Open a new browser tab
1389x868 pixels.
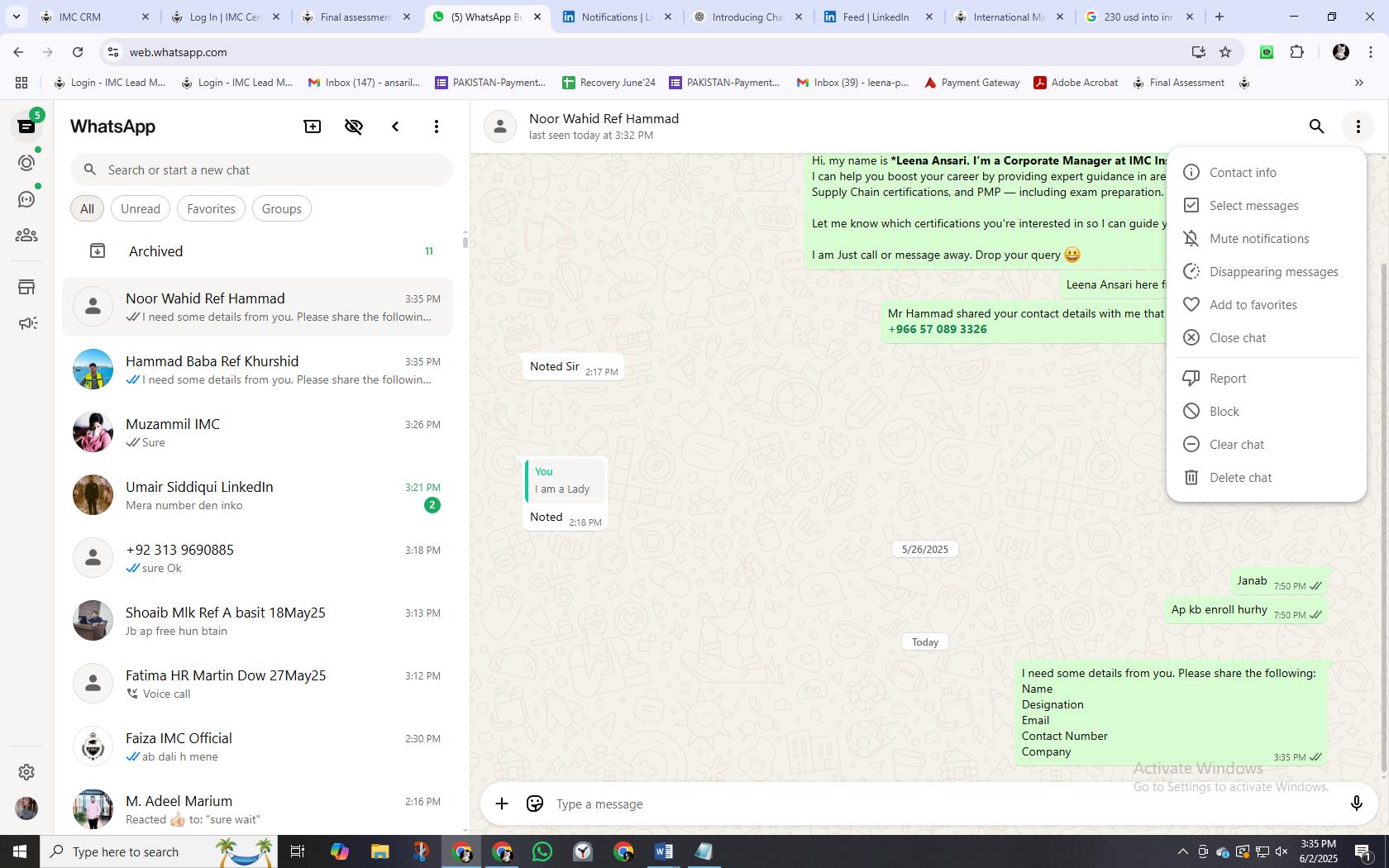pyautogui.click(x=1219, y=17)
